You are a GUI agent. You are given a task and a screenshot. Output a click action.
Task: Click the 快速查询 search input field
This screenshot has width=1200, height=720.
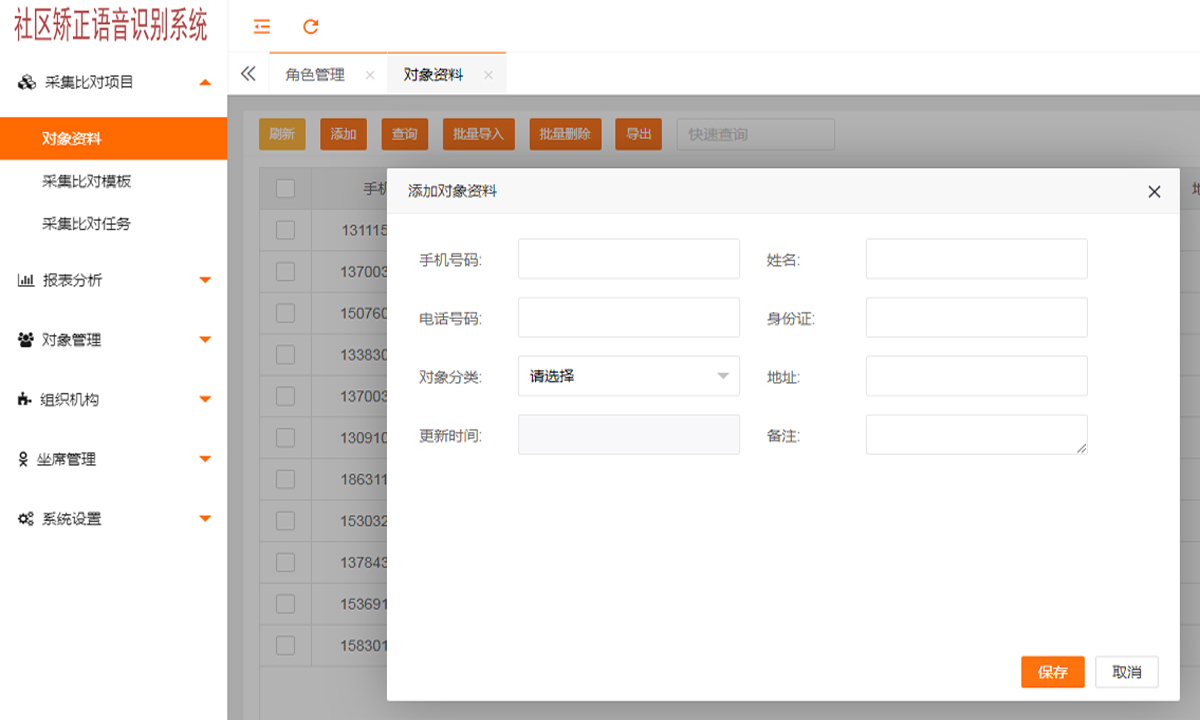pos(755,133)
